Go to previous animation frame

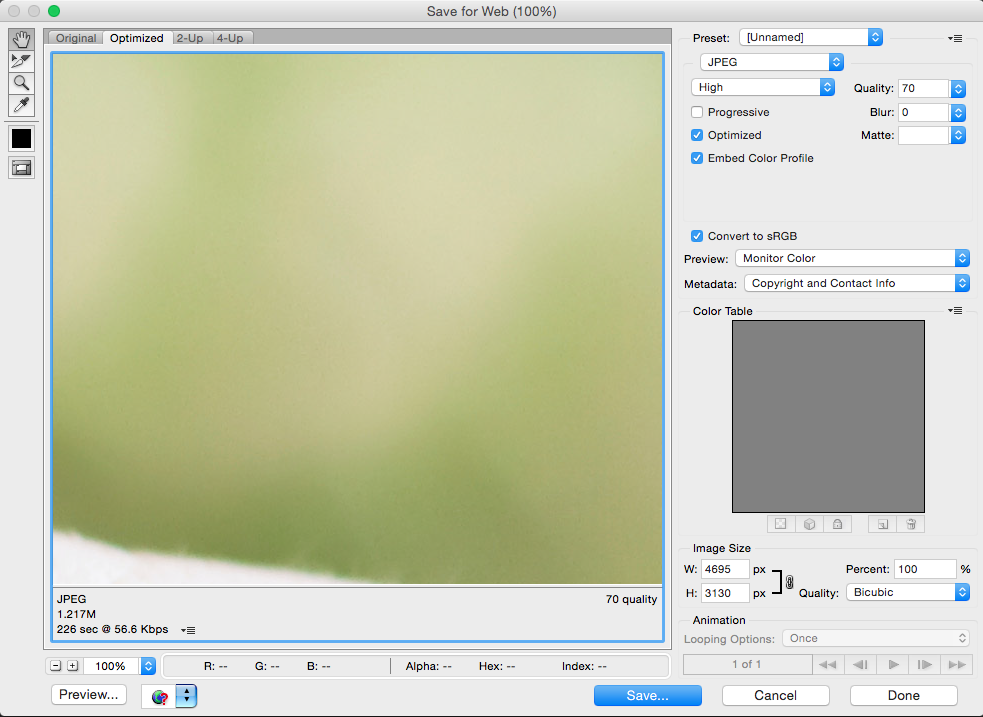tap(860, 664)
